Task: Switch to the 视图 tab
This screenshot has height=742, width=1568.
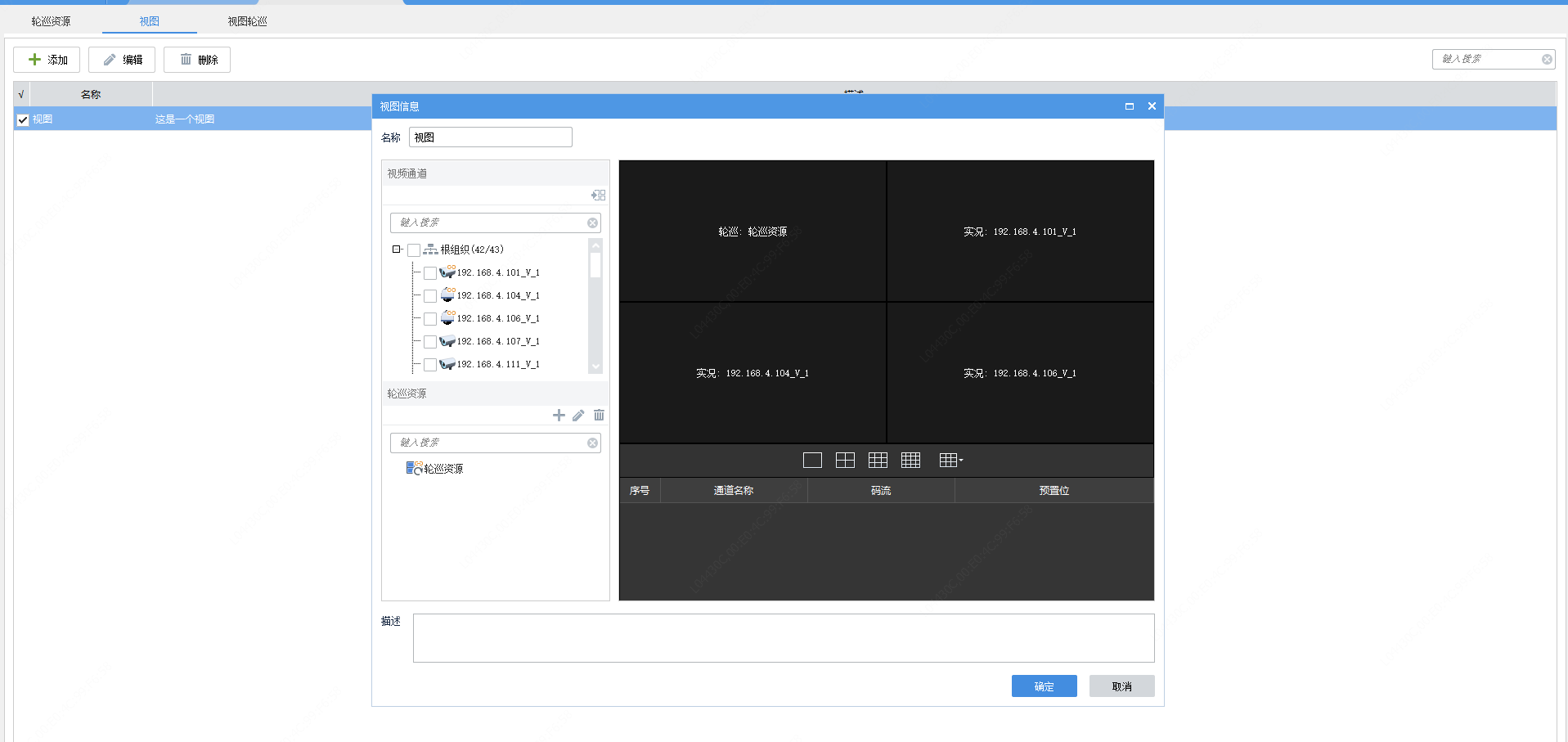Action: 150,21
